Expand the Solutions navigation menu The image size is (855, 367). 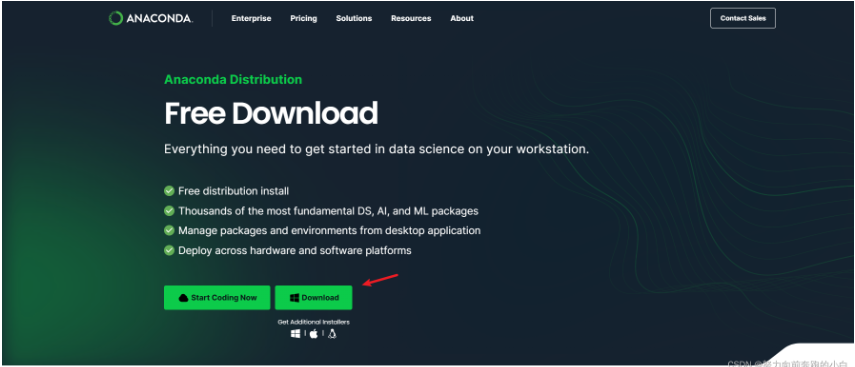click(x=354, y=19)
